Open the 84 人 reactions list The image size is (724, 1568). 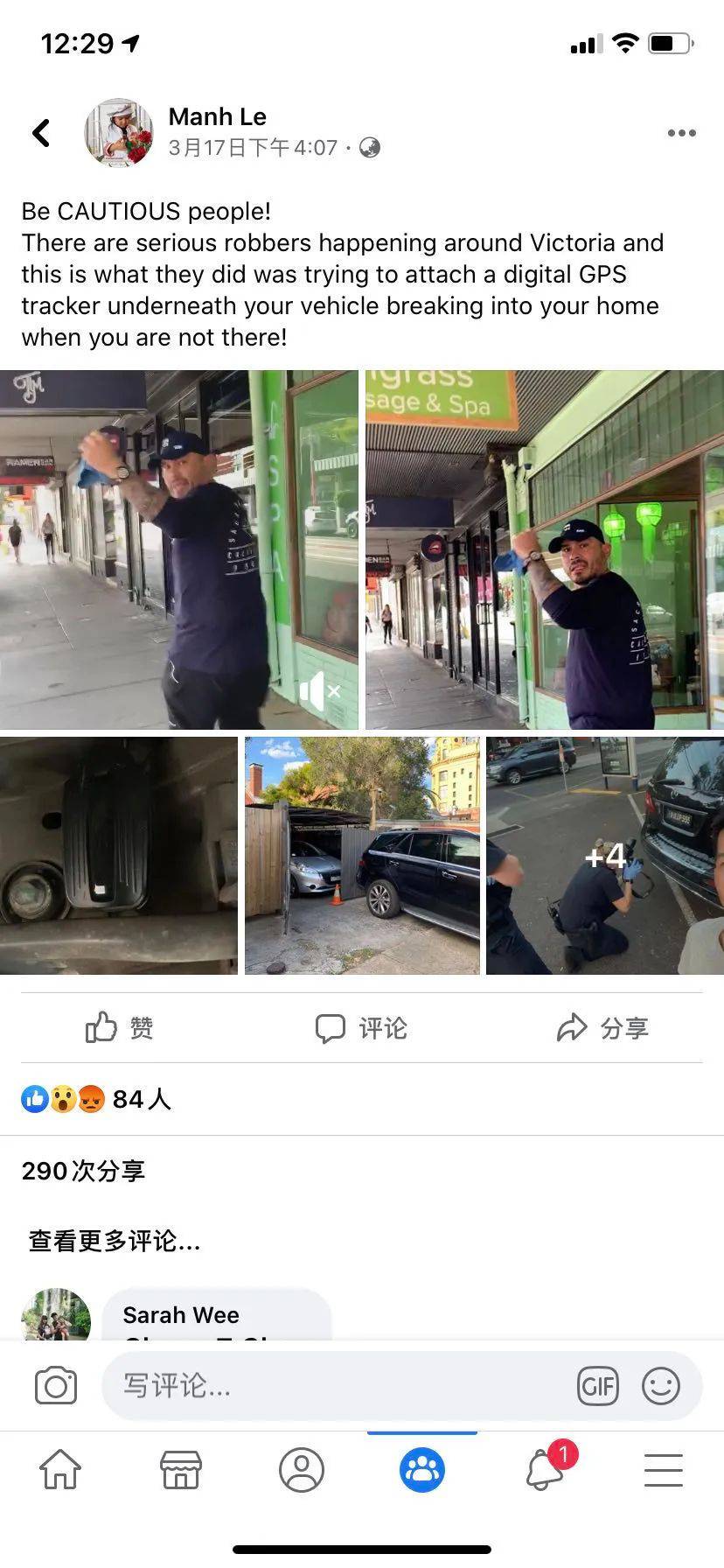click(x=96, y=1099)
